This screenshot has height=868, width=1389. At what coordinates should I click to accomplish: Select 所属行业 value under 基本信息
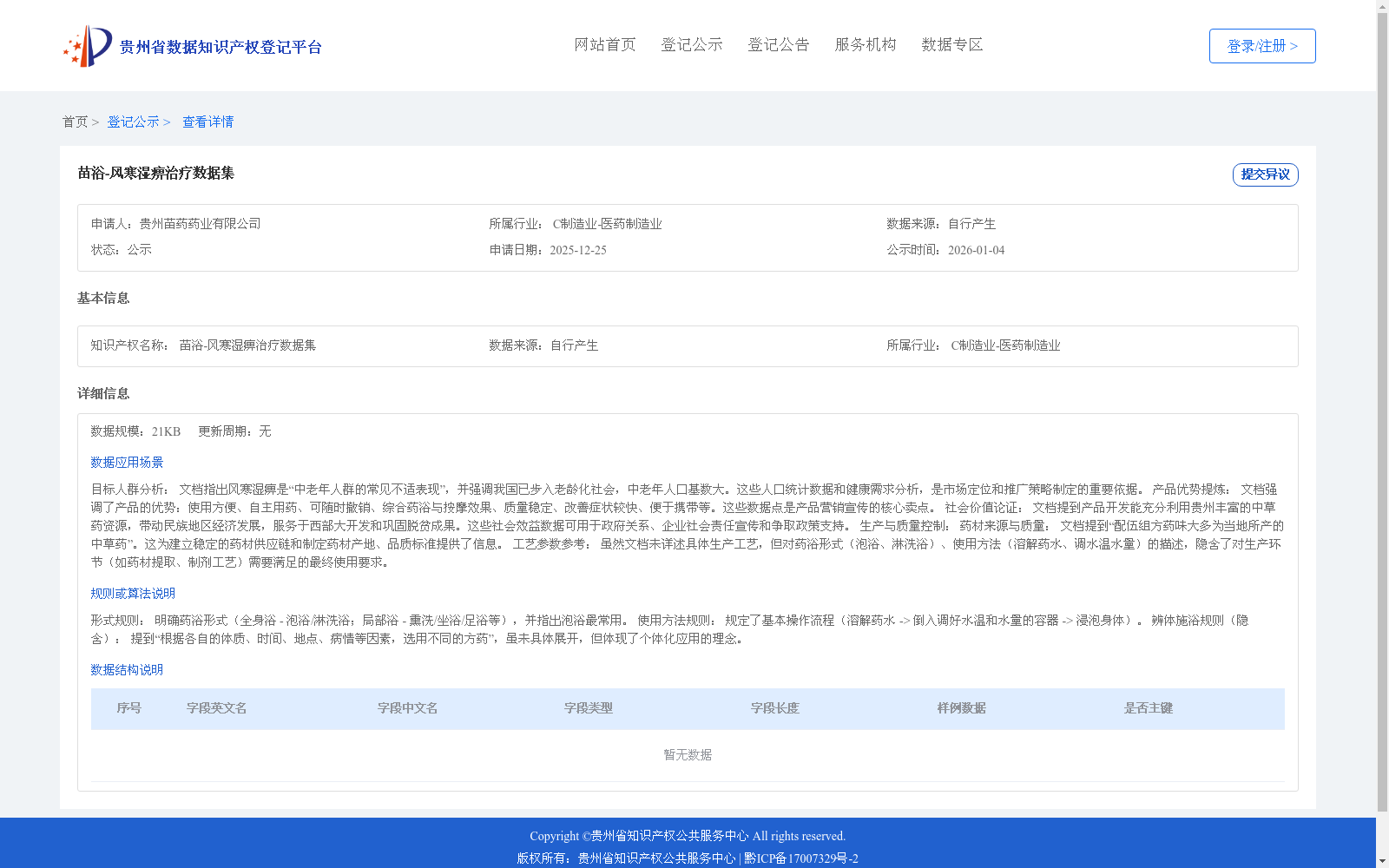tap(1005, 345)
